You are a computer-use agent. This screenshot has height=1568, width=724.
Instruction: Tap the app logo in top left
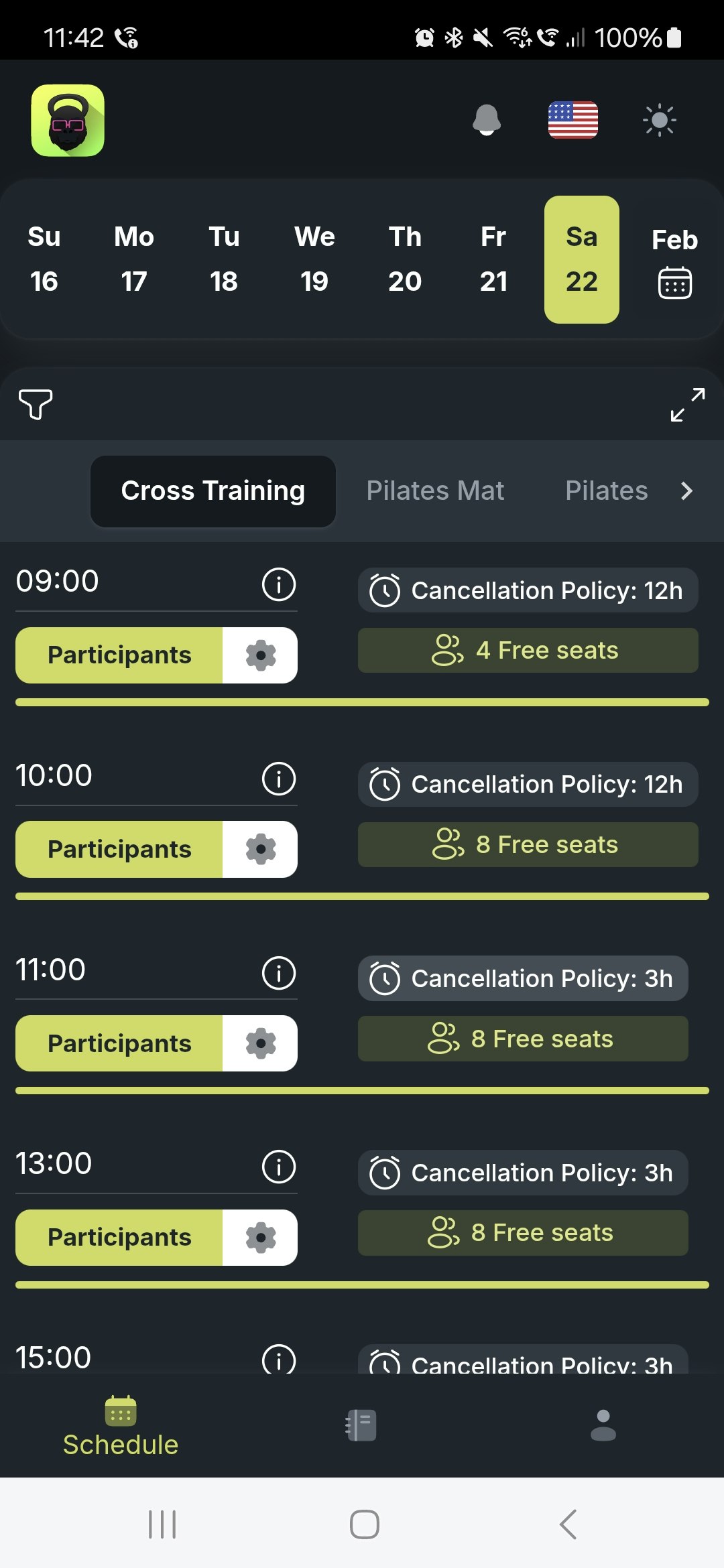(66, 121)
